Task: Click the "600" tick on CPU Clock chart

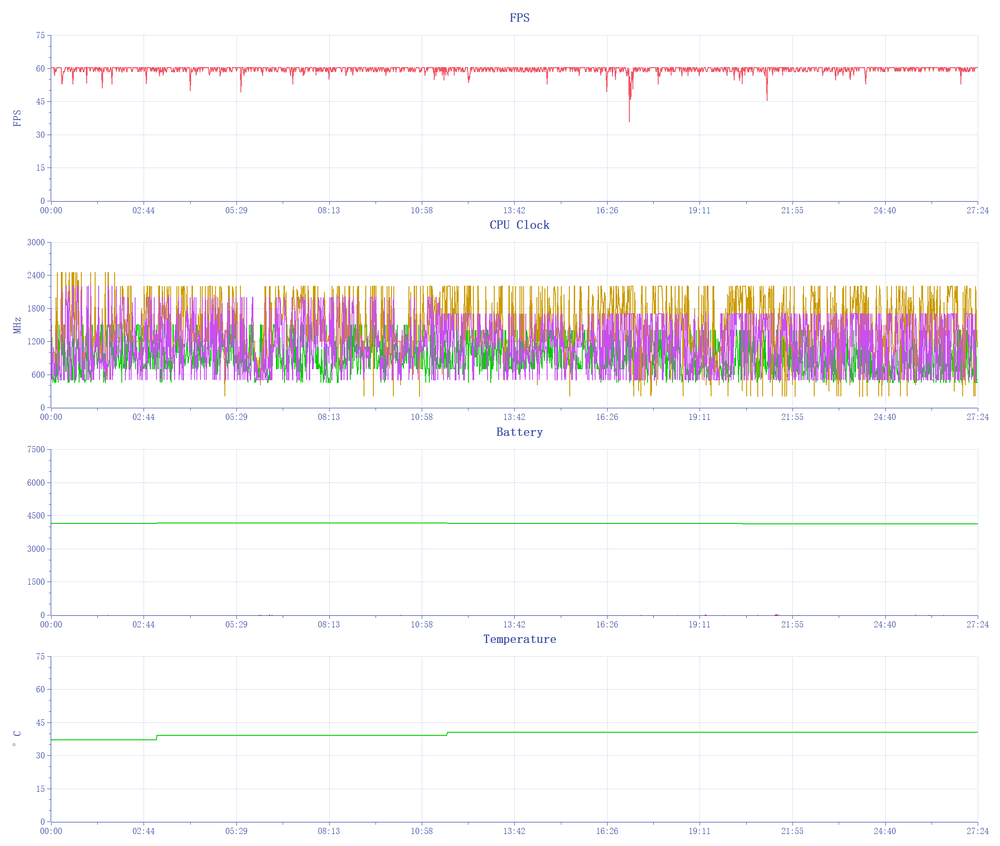Action: coord(38,375)
